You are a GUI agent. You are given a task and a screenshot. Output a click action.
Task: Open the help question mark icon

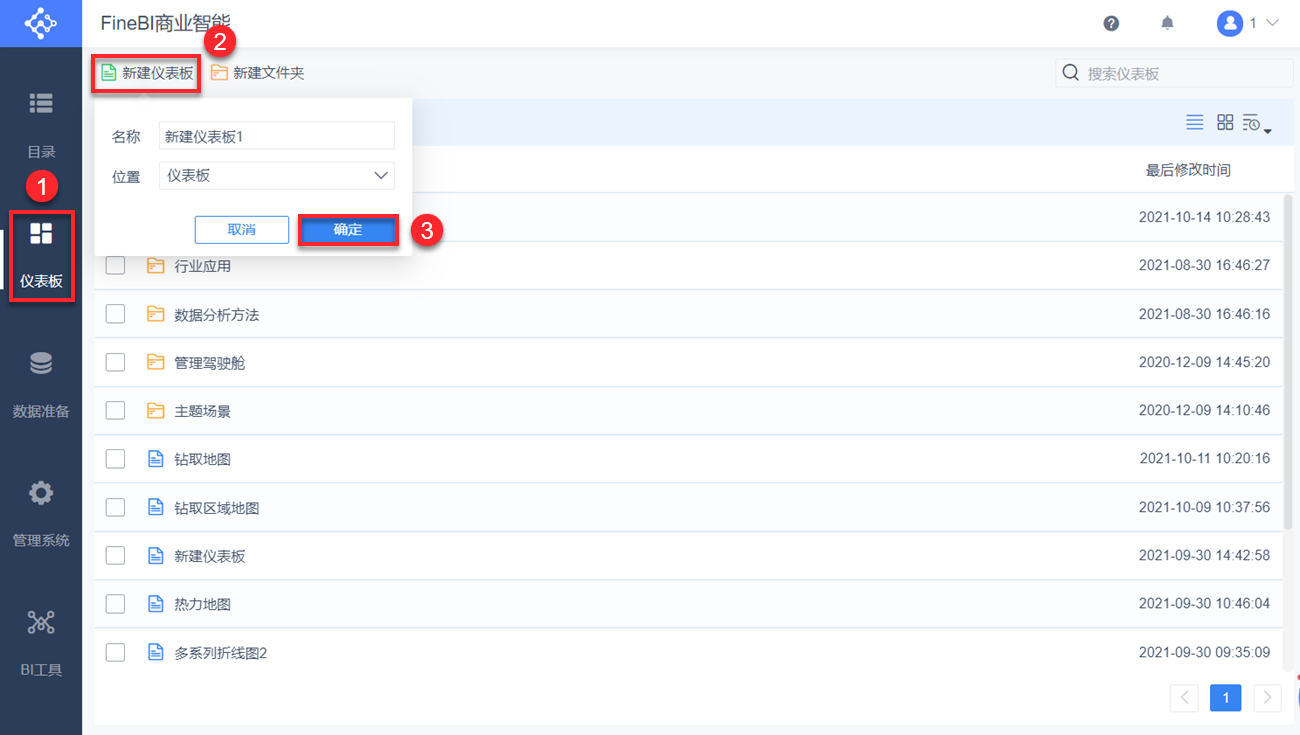pos(1111,23)
